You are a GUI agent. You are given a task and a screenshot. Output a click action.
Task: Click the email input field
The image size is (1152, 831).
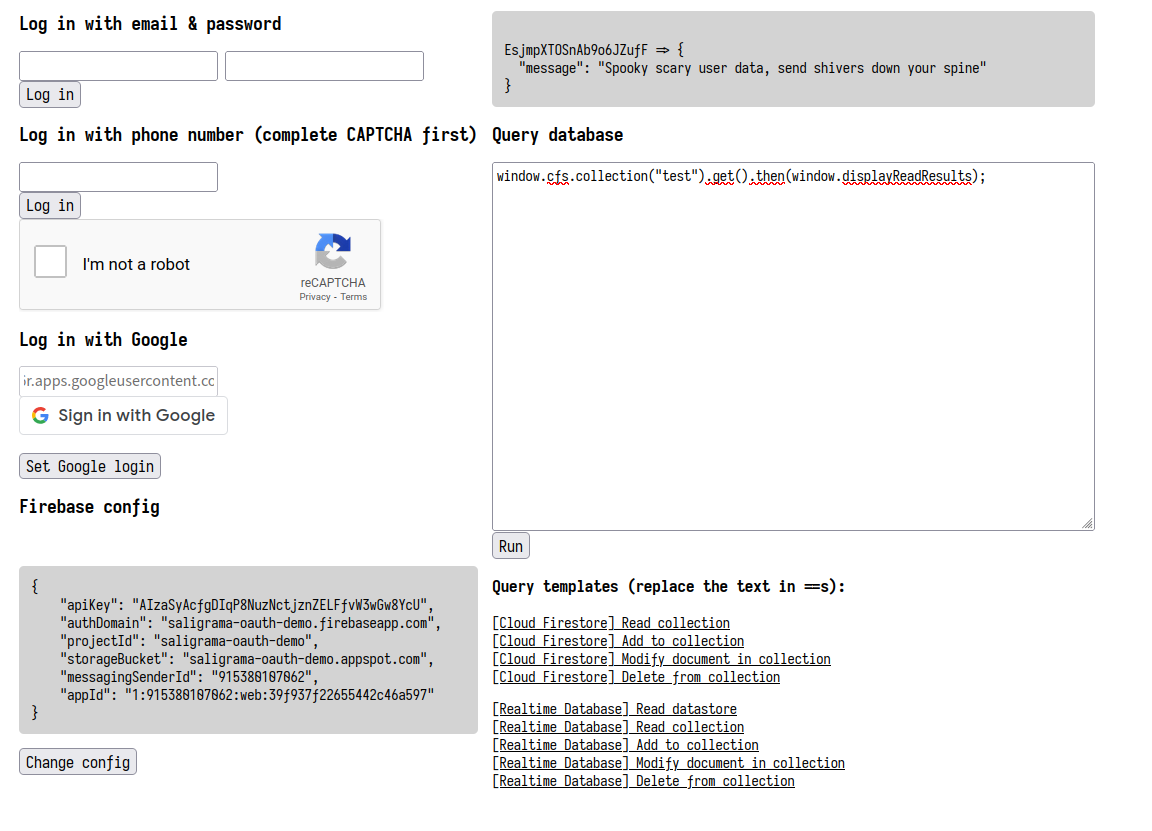[118, 66]
